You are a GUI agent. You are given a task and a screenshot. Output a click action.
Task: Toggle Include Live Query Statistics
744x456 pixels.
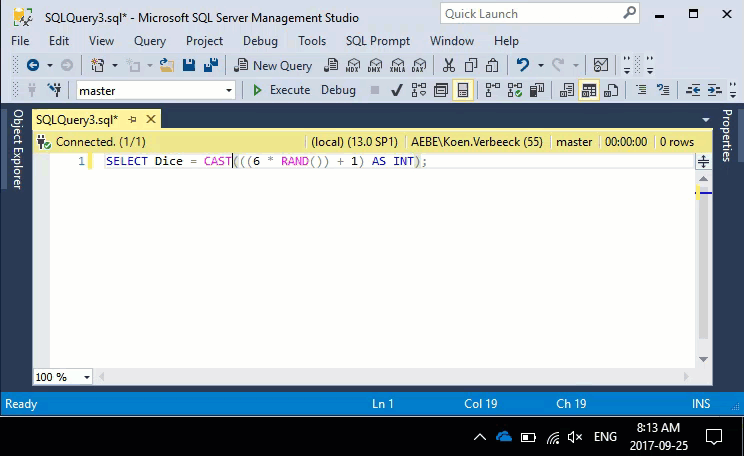515,90
